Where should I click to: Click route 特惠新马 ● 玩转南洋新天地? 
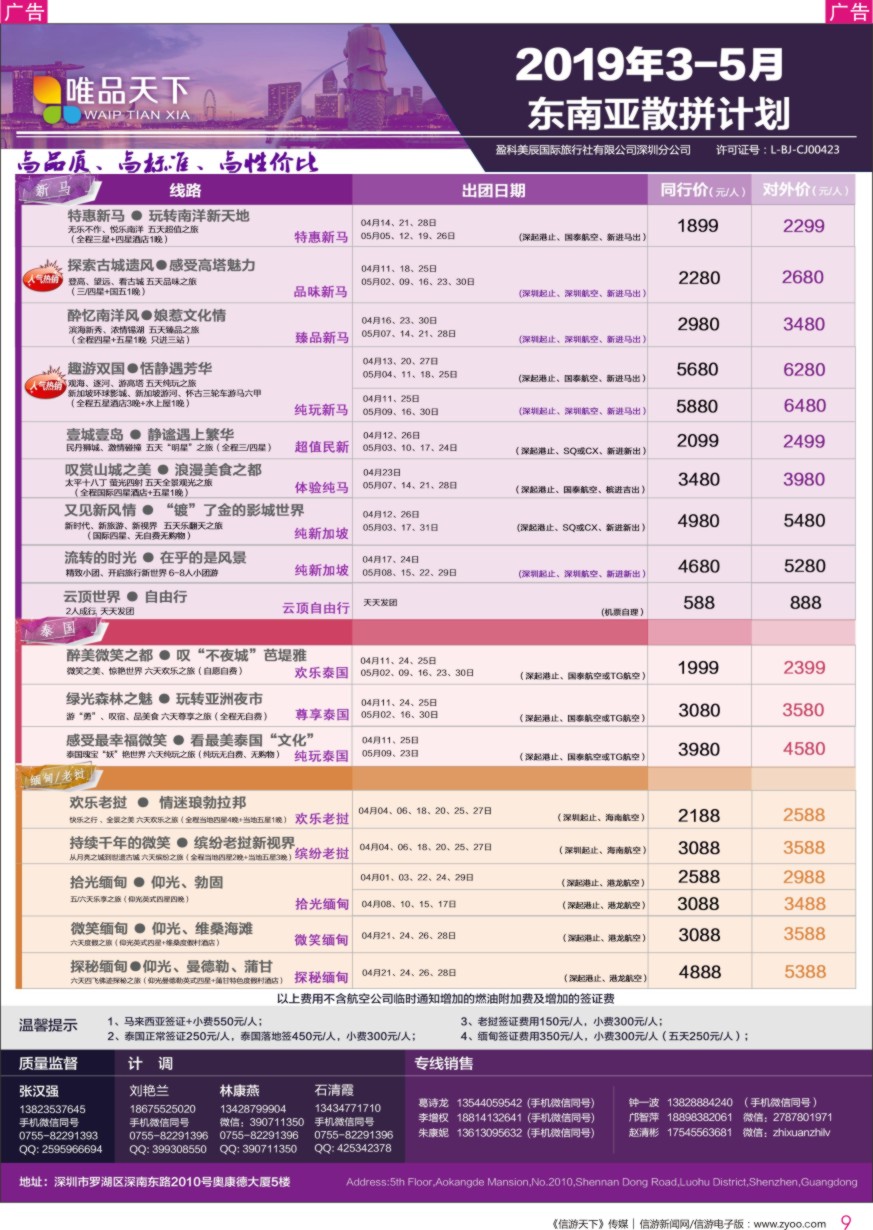[x=158, y=215]
